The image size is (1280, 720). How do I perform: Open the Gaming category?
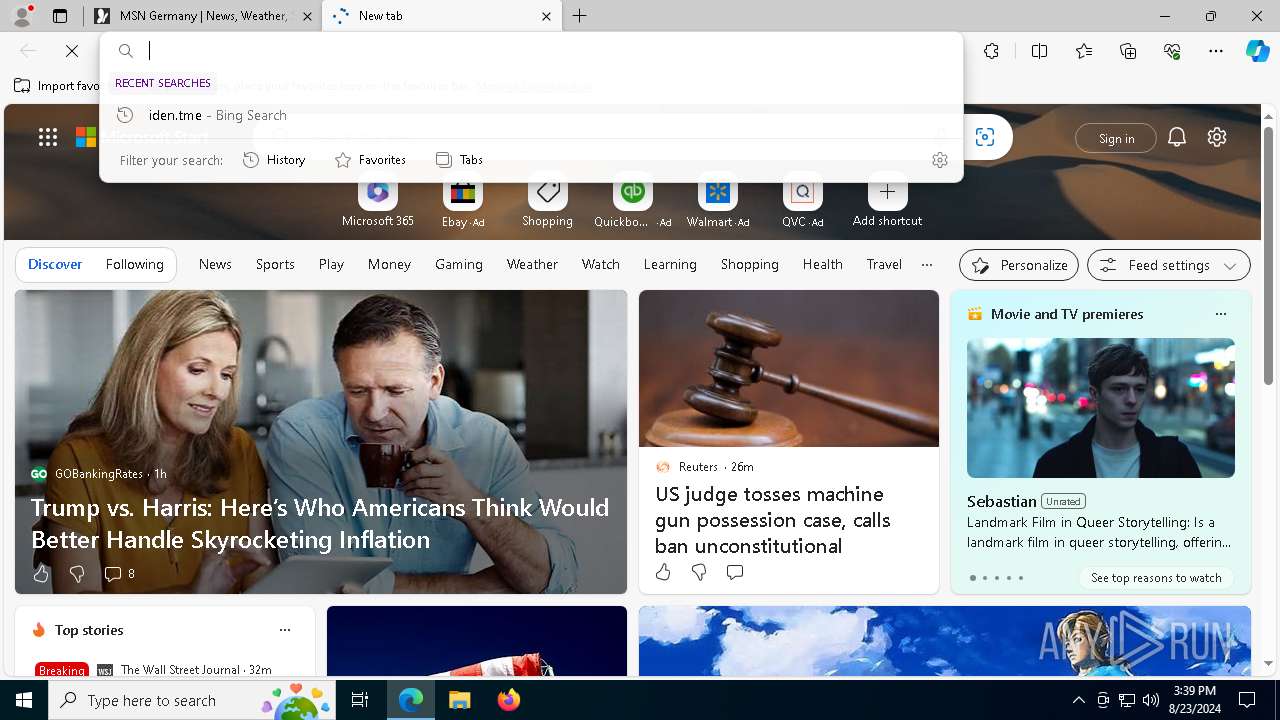pos(459,265)
